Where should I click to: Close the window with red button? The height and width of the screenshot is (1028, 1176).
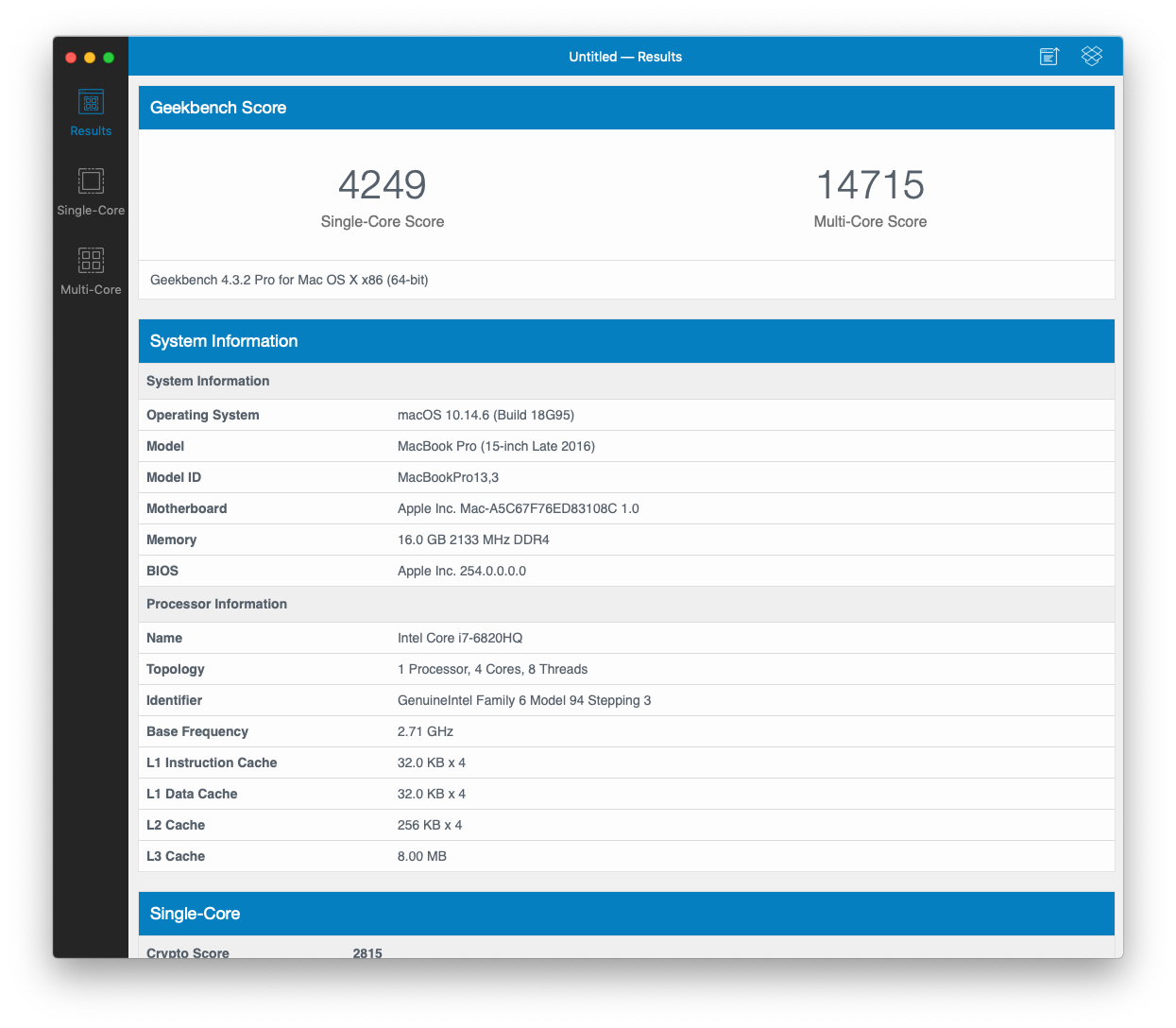tap(71, 58)
